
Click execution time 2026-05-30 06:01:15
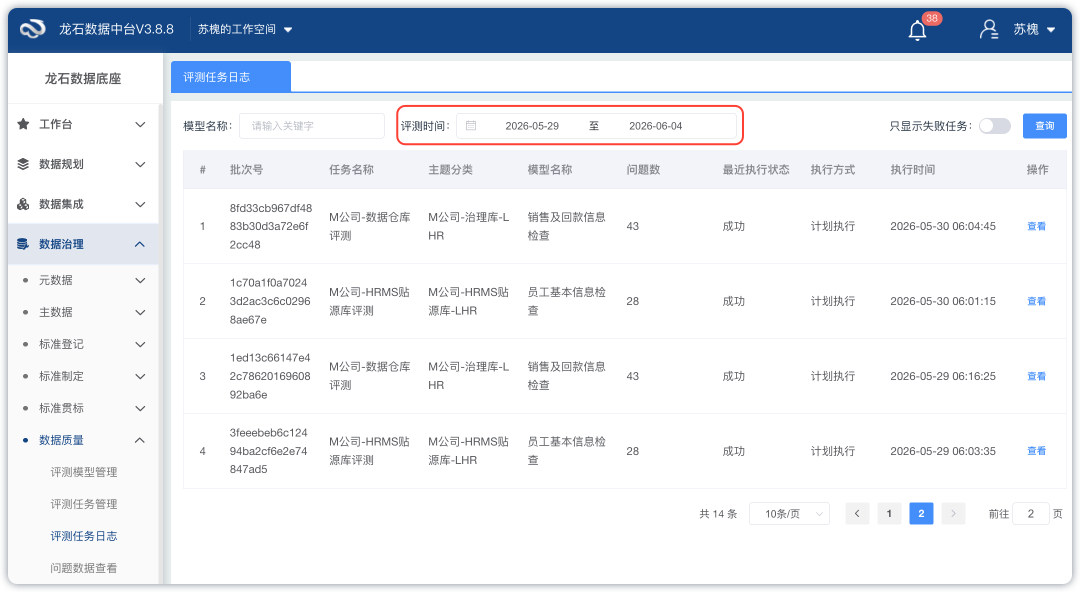point(943,301)
